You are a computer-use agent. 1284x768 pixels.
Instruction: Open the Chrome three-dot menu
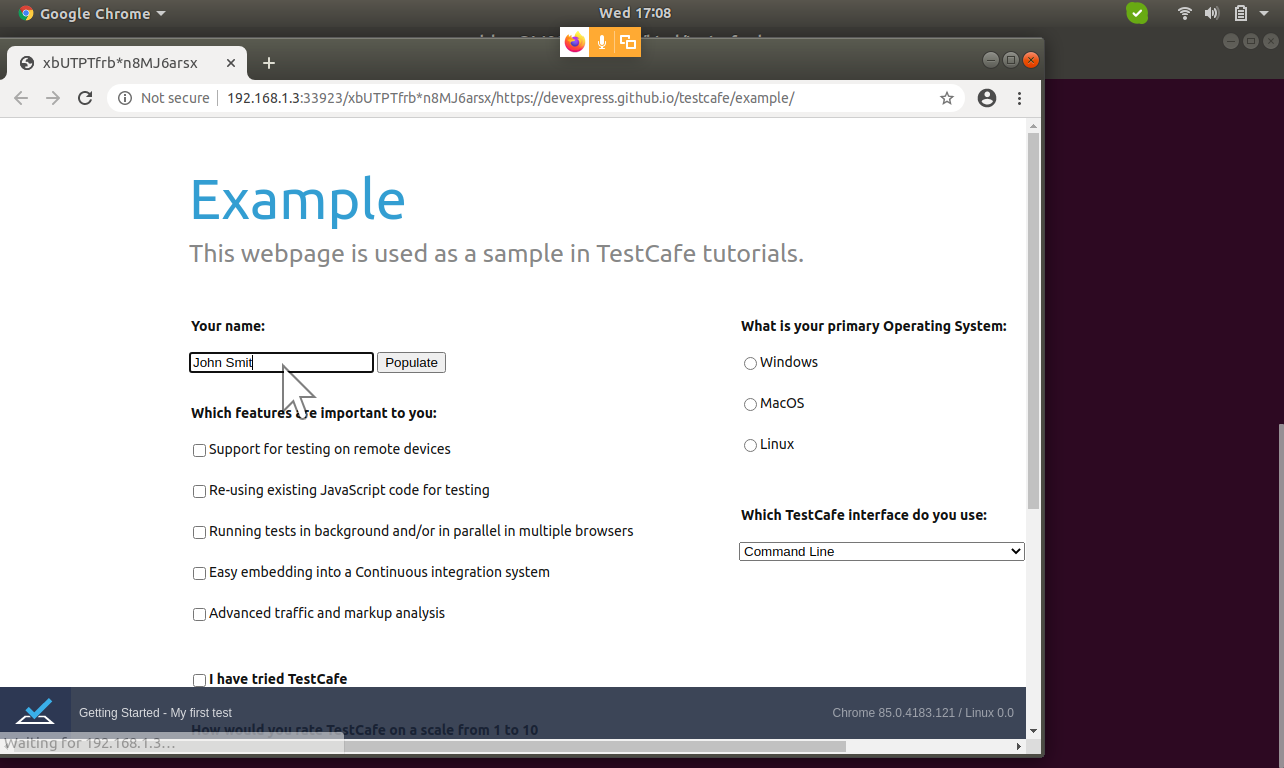point(1019,98)
